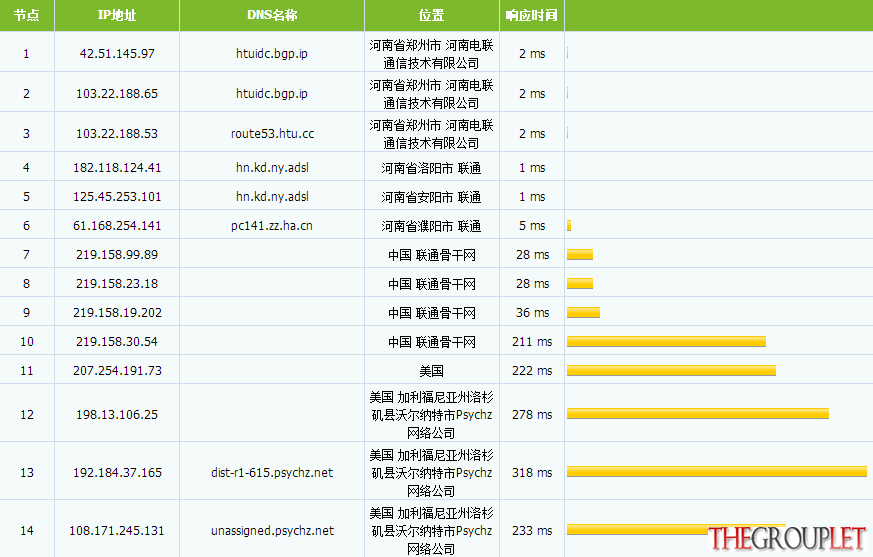This screenshot has width=873, height=557.
Task: Click response time 36 ms
Action: 532,312
